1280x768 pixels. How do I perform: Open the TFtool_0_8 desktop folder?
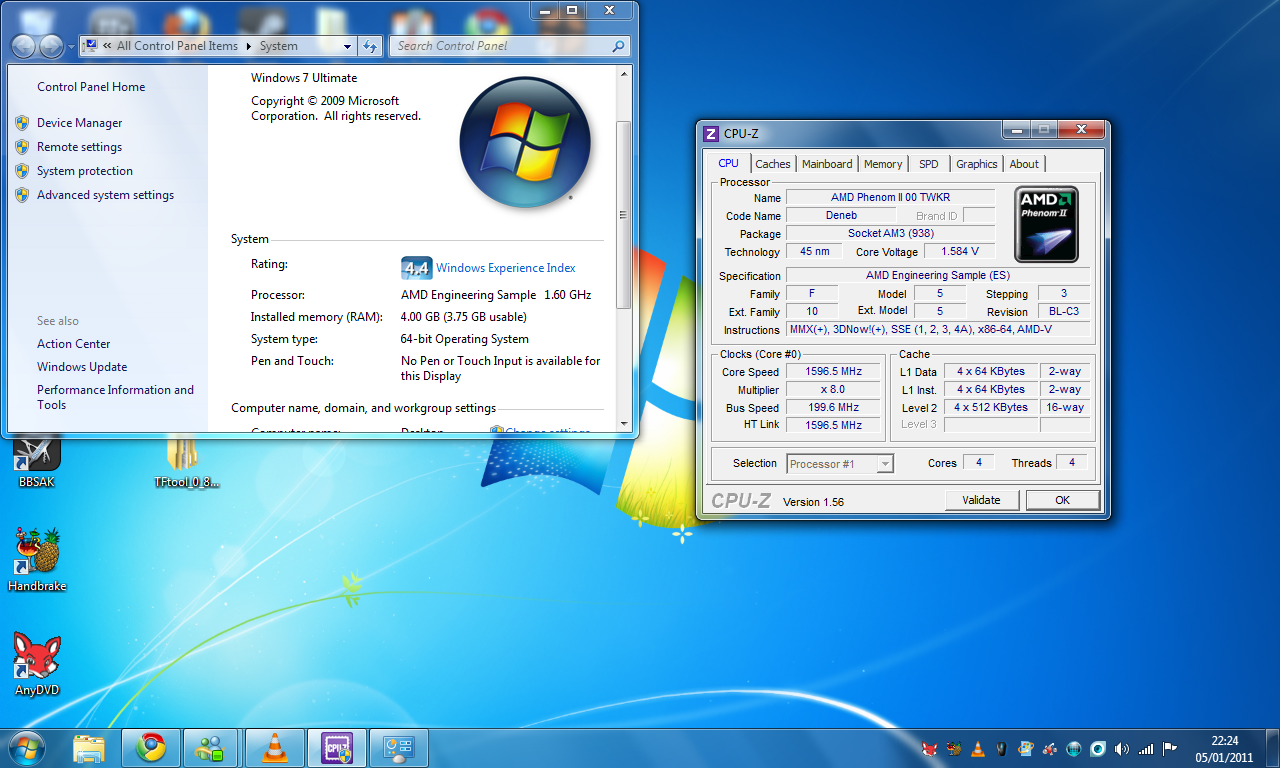186,460
